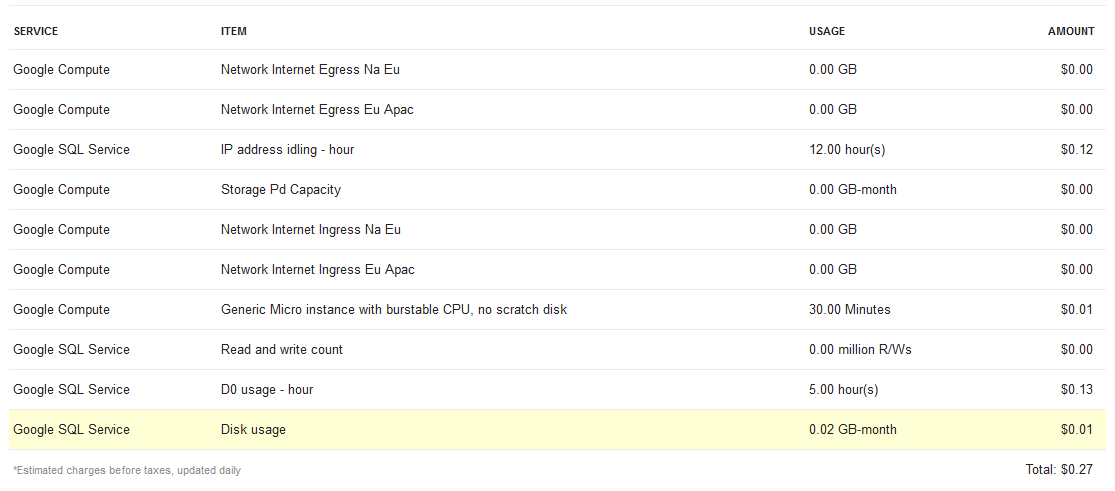This screenshot has width=1115, height=491.
Task: Select the Storage Pd Capacity item
Action: 281,190
